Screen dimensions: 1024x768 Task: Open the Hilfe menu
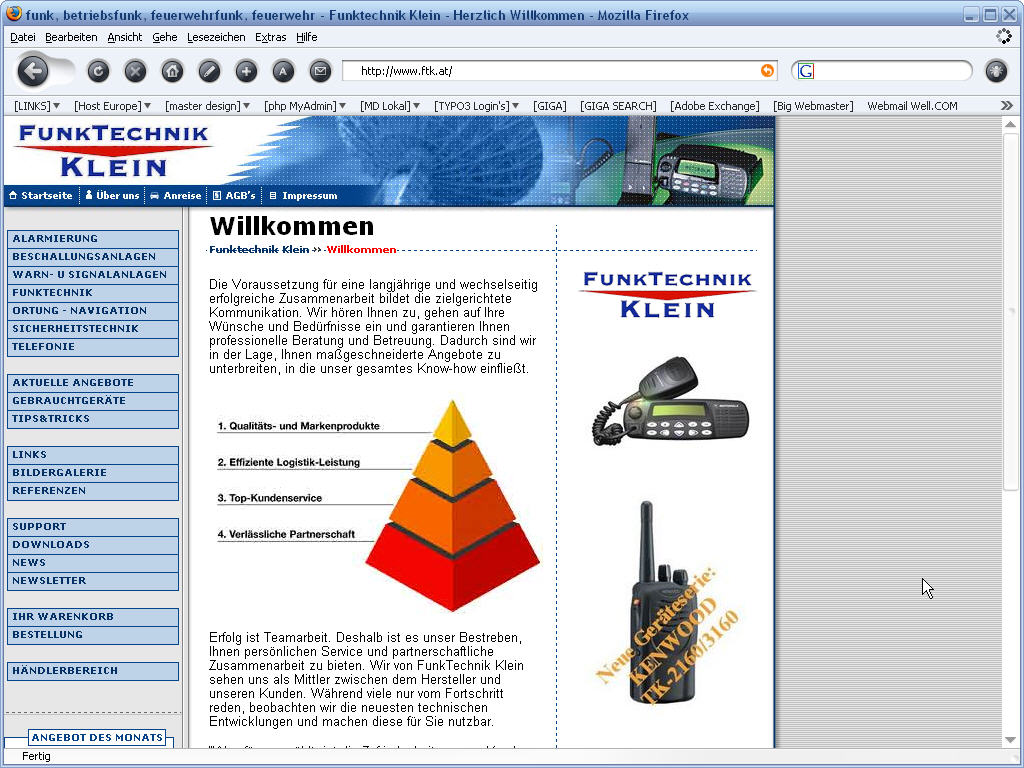pyautogui.click(x=306, y=37)
